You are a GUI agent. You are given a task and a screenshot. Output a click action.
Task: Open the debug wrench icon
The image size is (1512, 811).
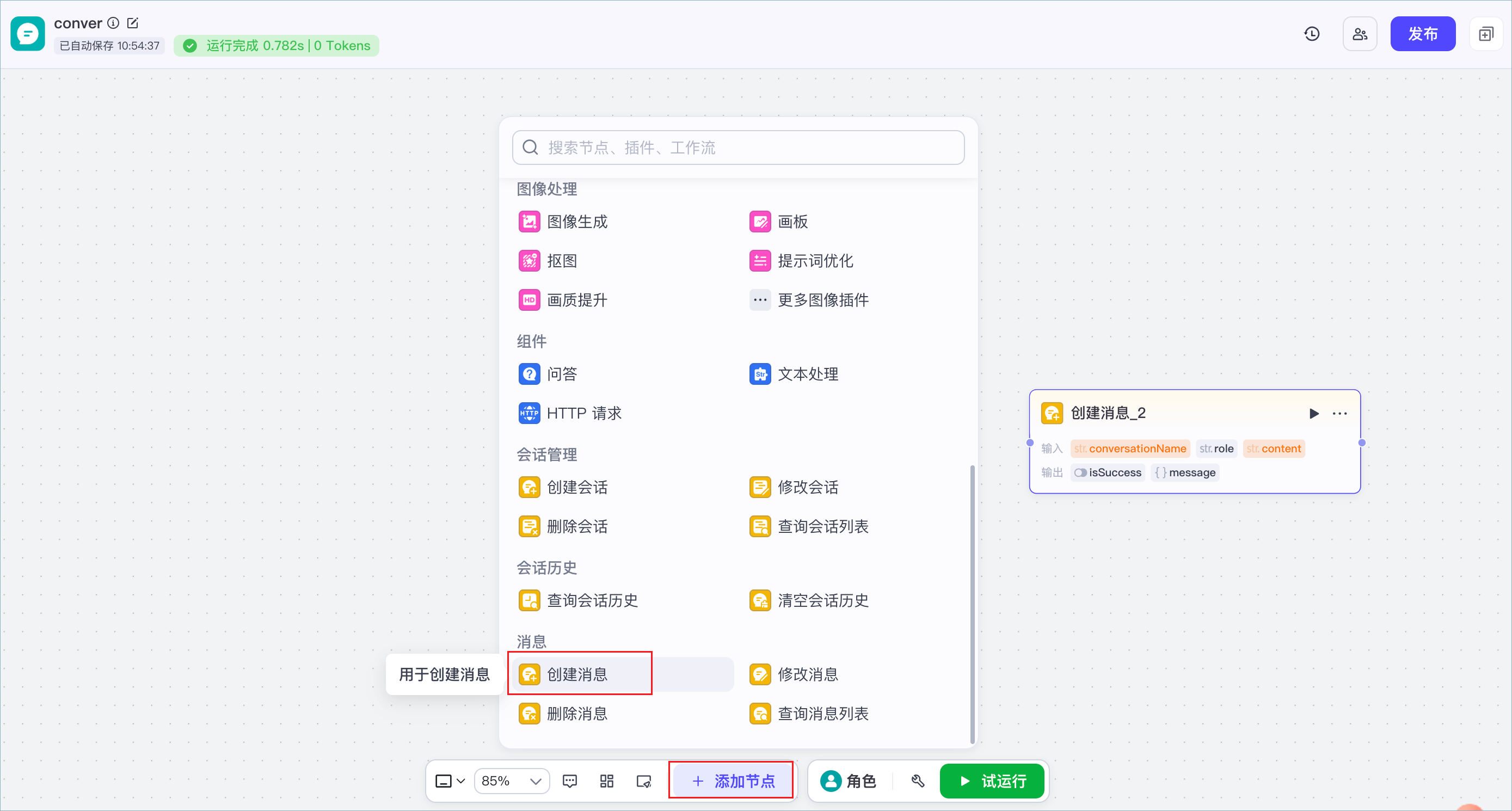tap(918, 781)
